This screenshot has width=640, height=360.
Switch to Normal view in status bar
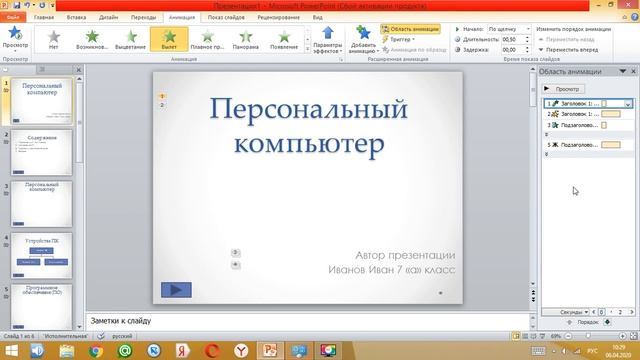(x=516, y=336)
